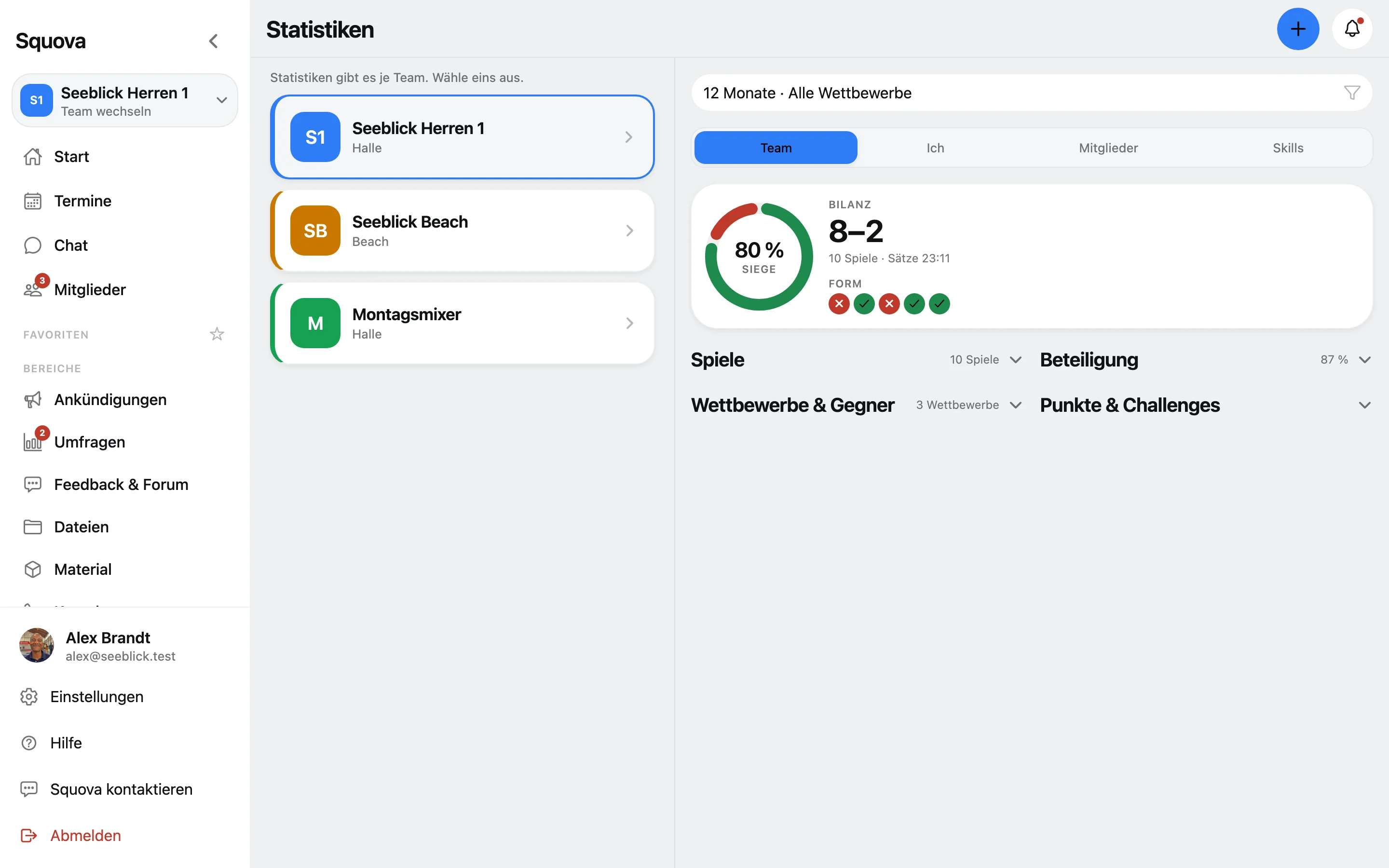1389x868 pixels.
Task: Click the filter funnel icon
Action: pyautogui.click(x=1352, y=93)
